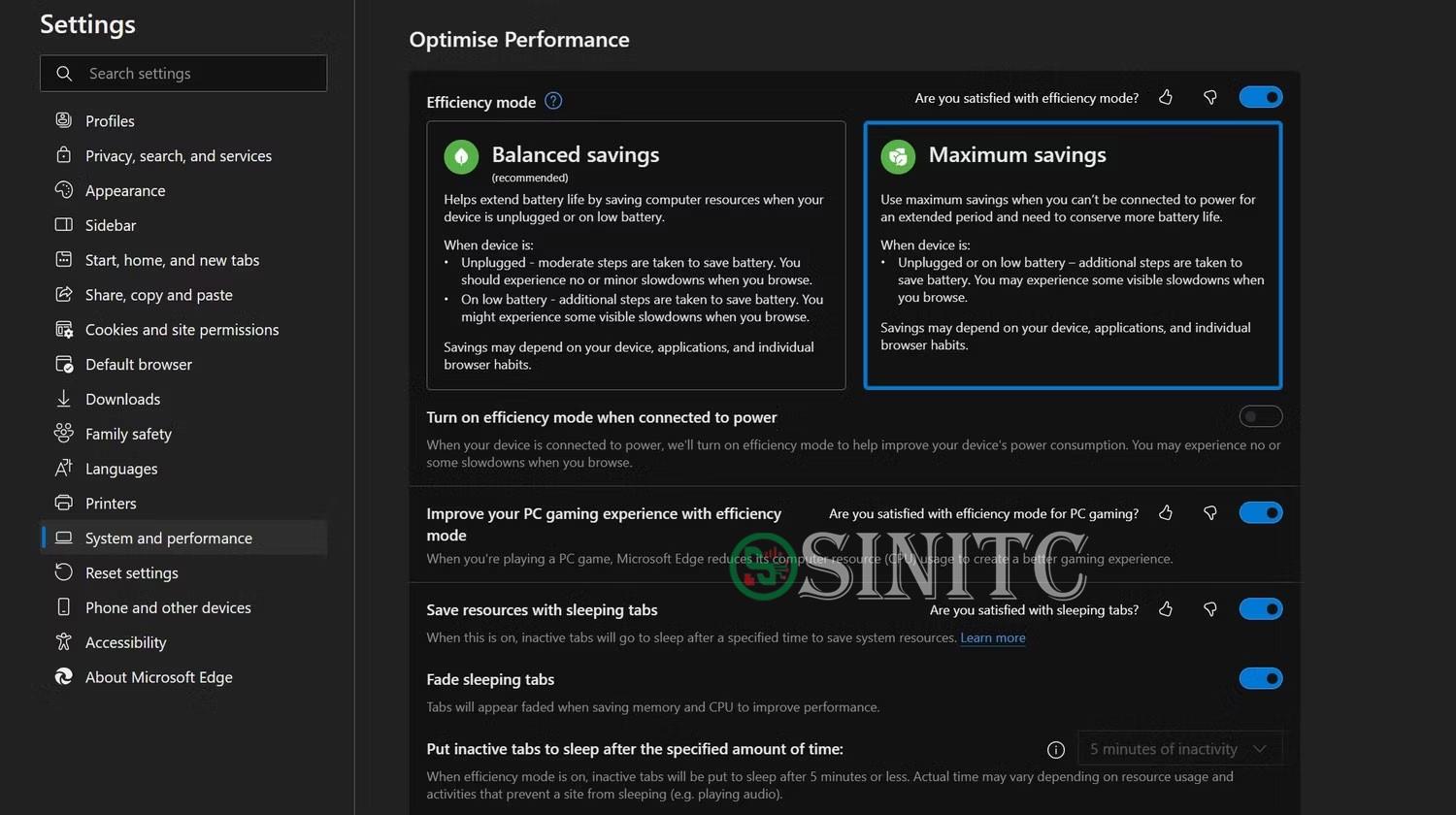This screenshot has height=815, width=1456.
Task: Click the lock icon for Privacy, search, and services
Action: tap(64, 155)
